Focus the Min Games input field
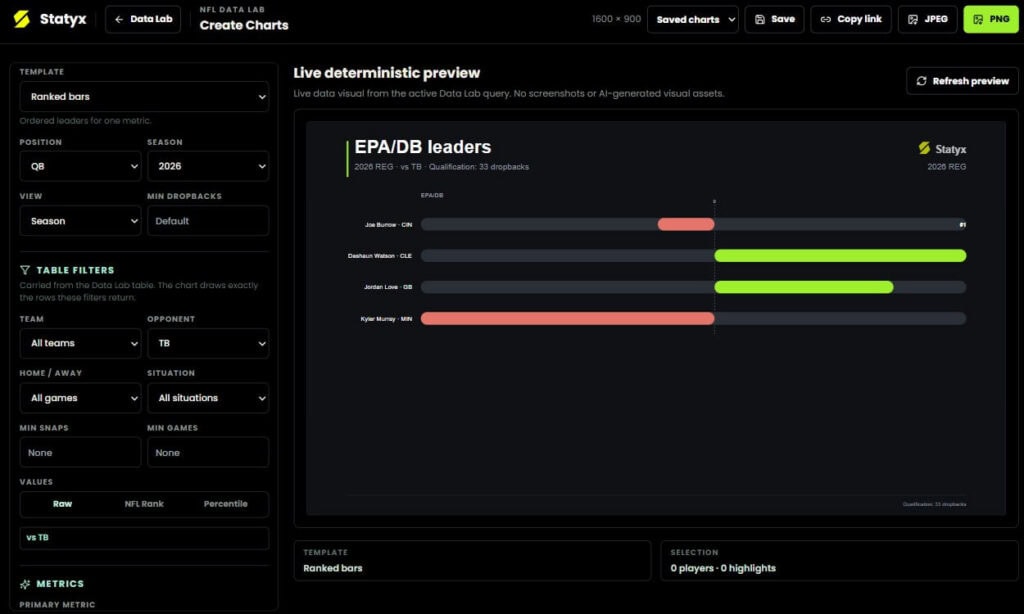 (208, 453)
